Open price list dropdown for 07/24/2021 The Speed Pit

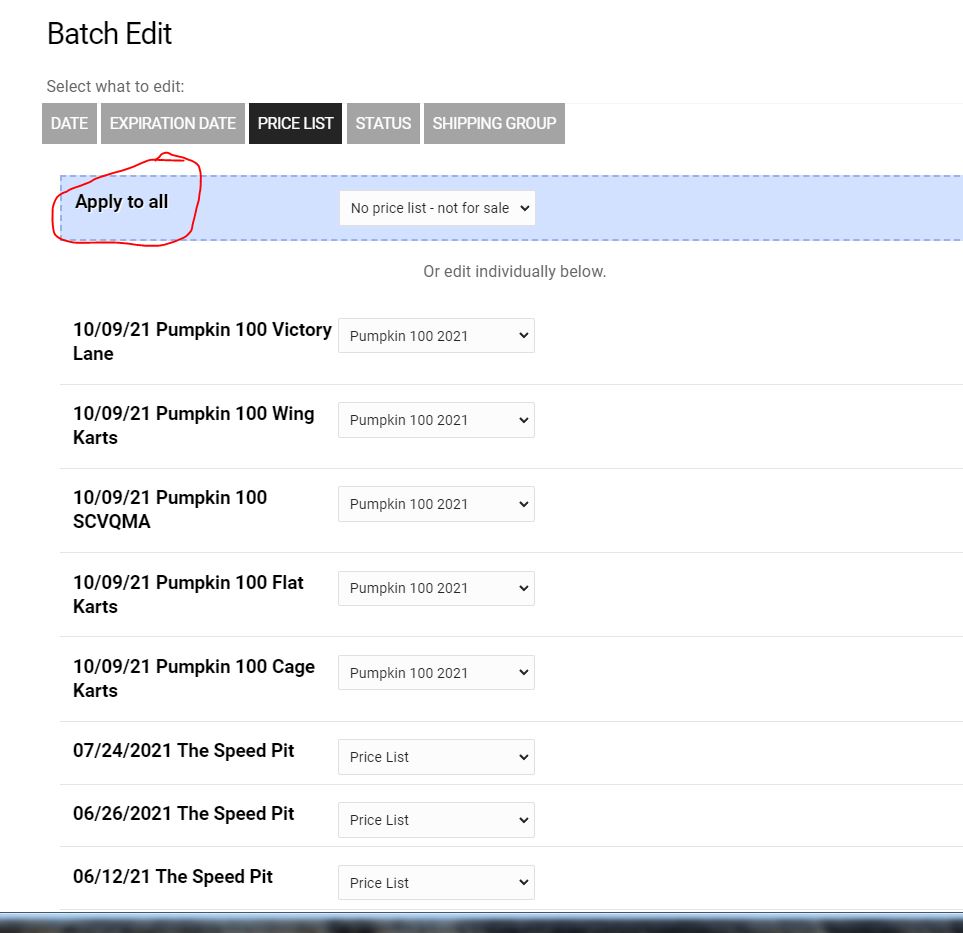(437, 757)
